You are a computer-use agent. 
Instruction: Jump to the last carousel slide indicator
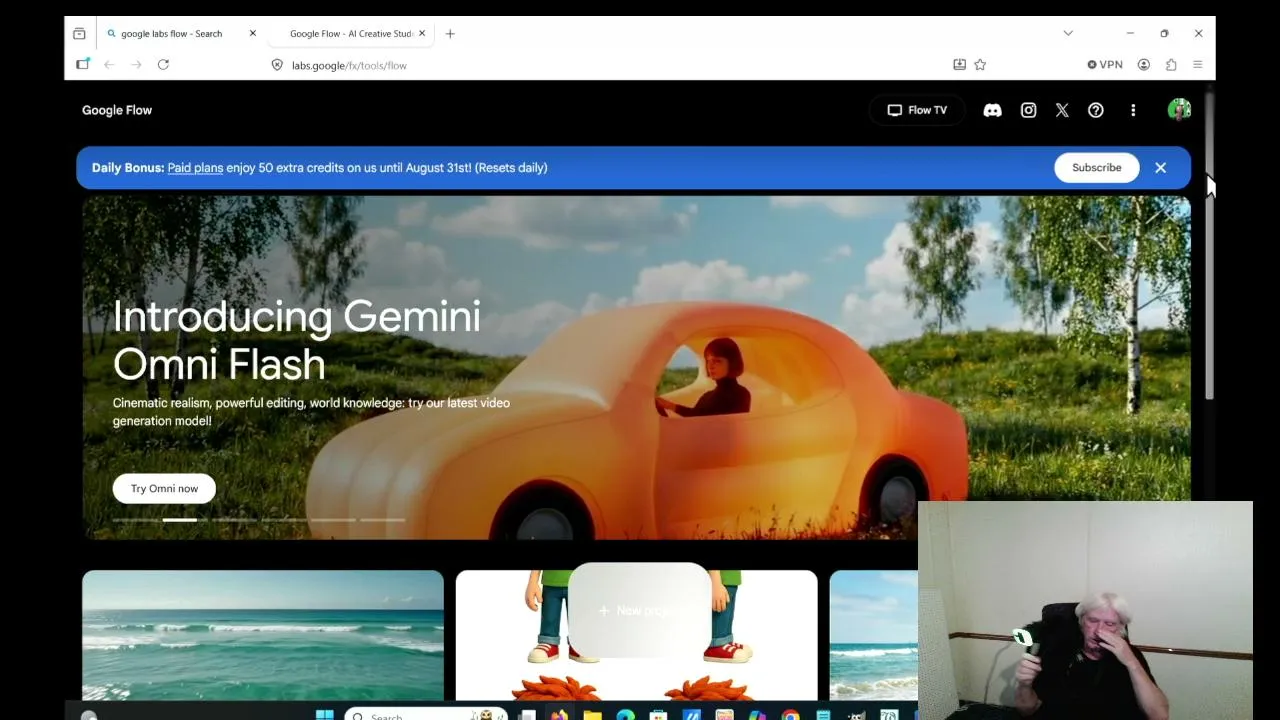coord(382,520)
